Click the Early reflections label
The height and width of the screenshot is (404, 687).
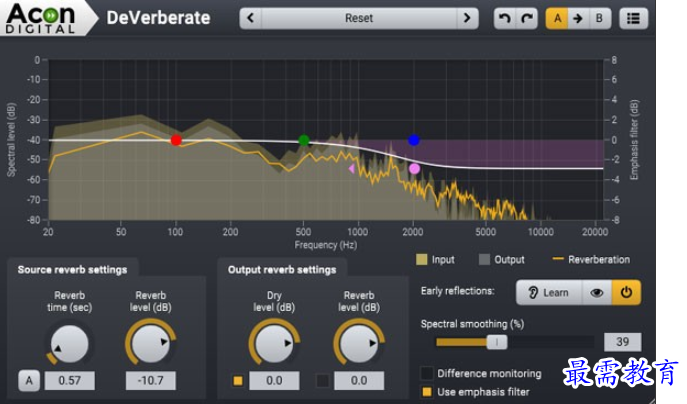click(457, 291)
